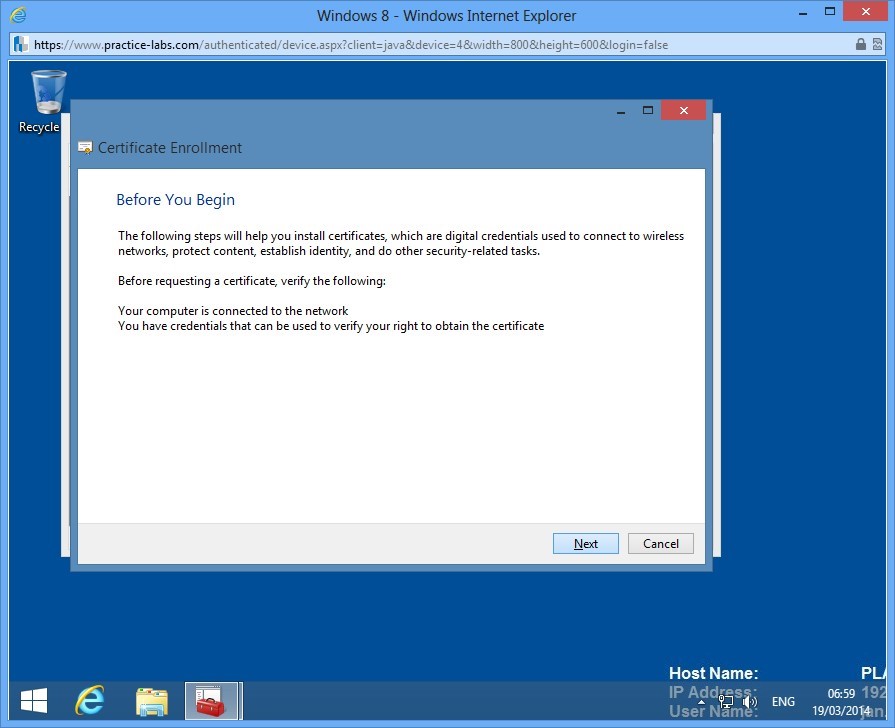Click the compatibility view icon beside the padlock

(x=877, y=44)
